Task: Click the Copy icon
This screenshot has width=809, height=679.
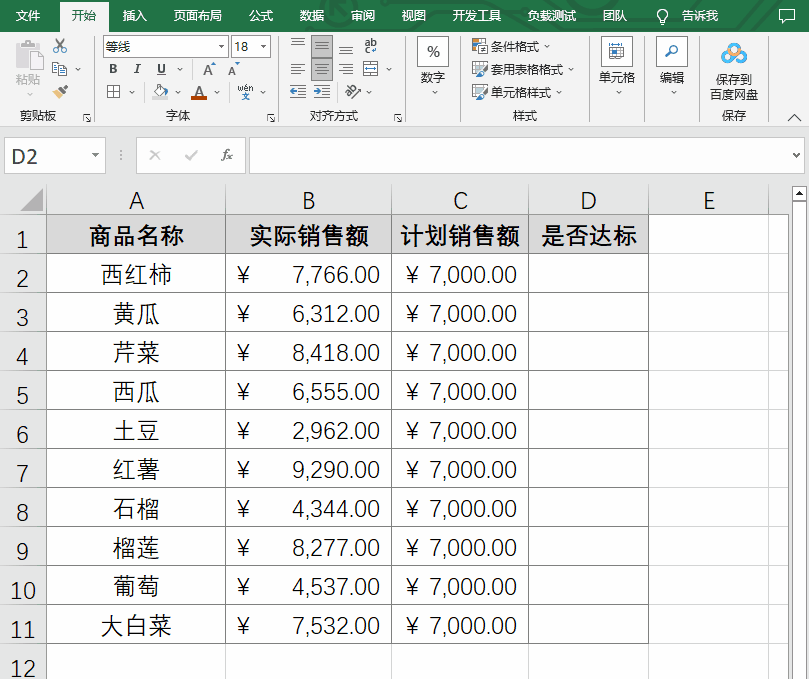Action: coord(60,69)
